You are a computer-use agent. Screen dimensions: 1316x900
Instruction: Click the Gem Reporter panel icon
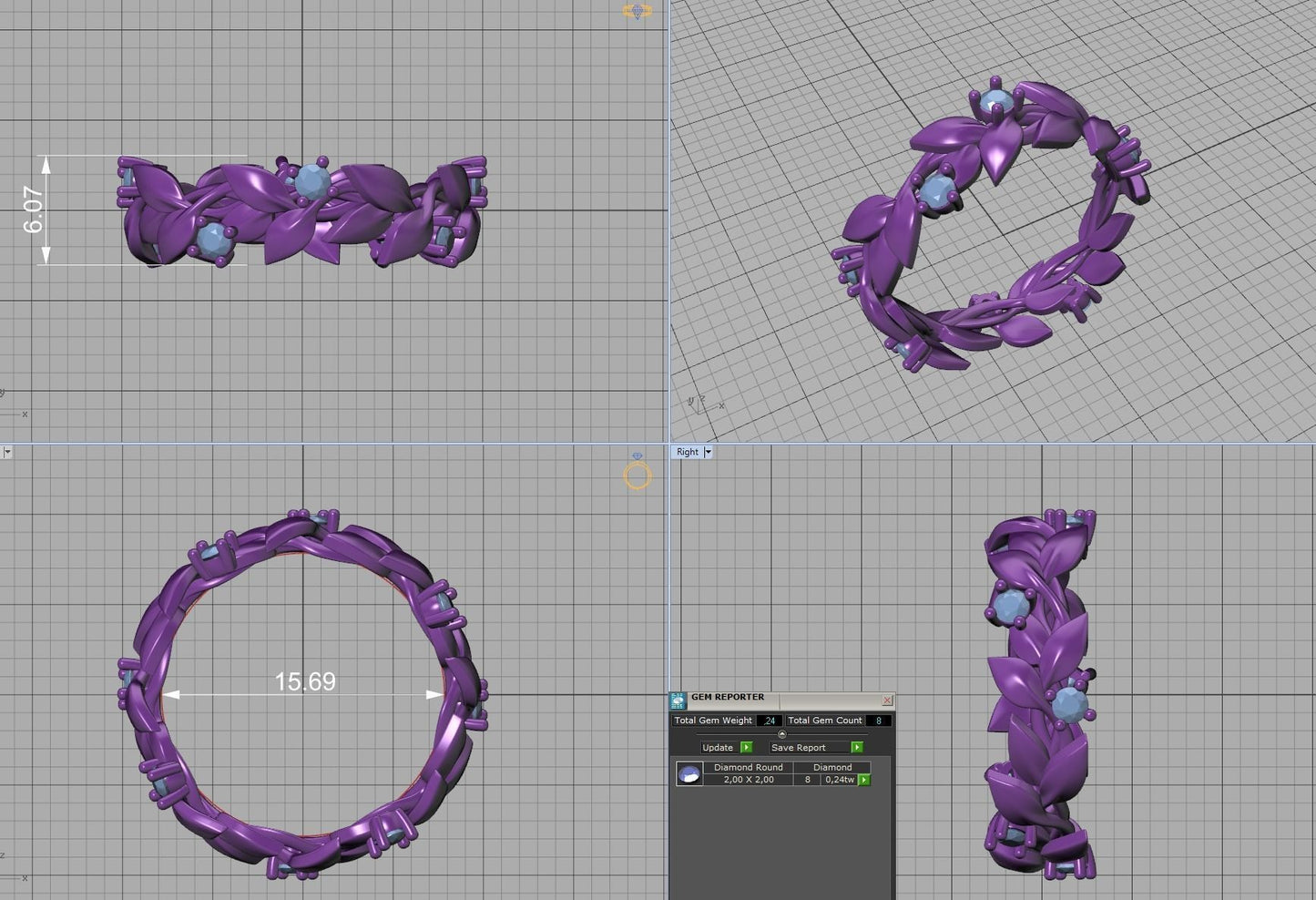click(x=678, y=701)
